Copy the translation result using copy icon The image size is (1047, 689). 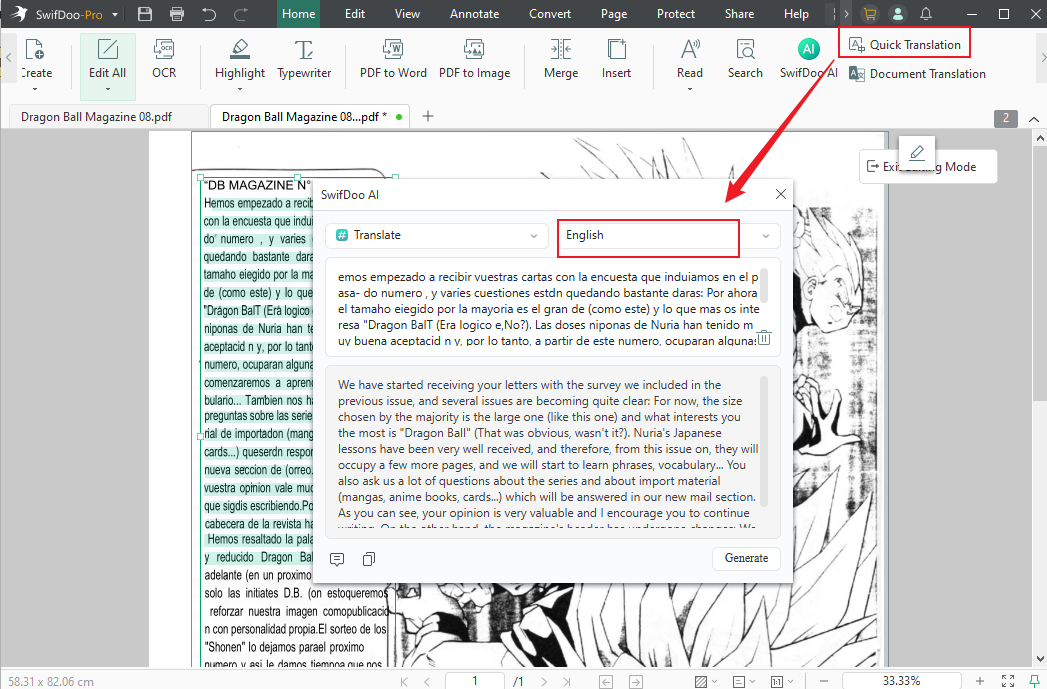coord(368,559)
